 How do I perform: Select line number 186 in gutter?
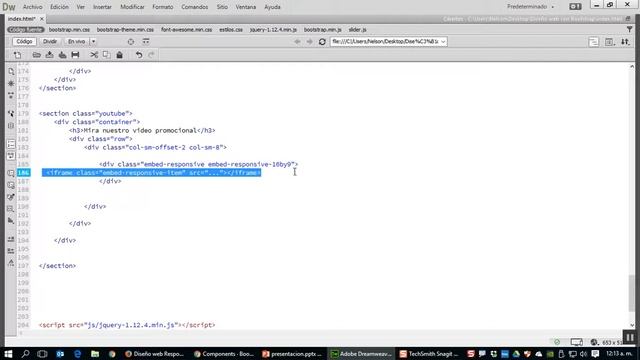click(23, 173)
